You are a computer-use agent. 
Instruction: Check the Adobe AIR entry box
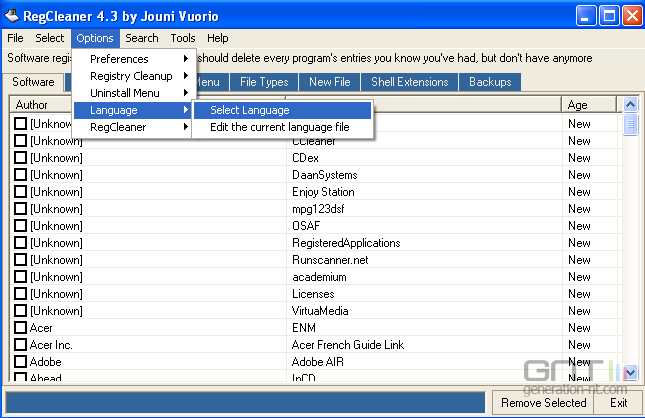pyautogui.click(x=20, y=362)
